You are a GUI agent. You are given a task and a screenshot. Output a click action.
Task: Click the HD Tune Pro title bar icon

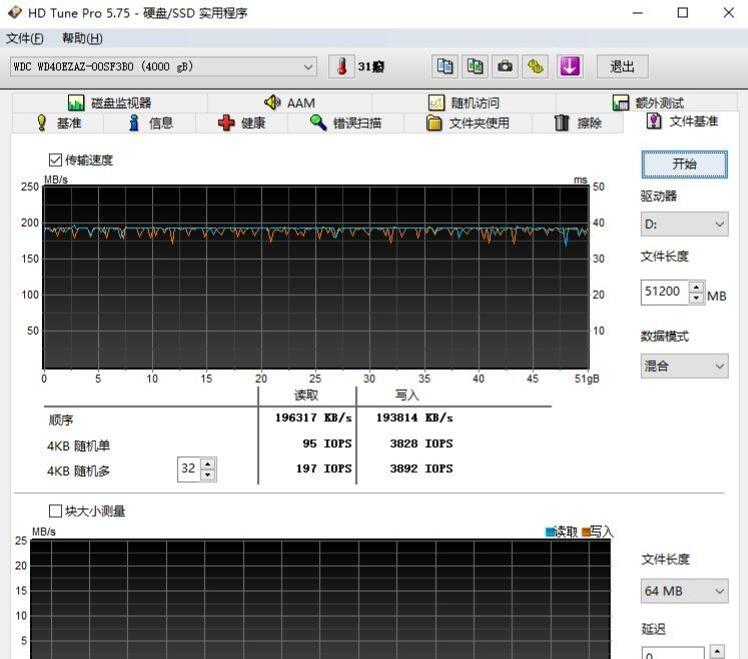click(x=14, y=12)
